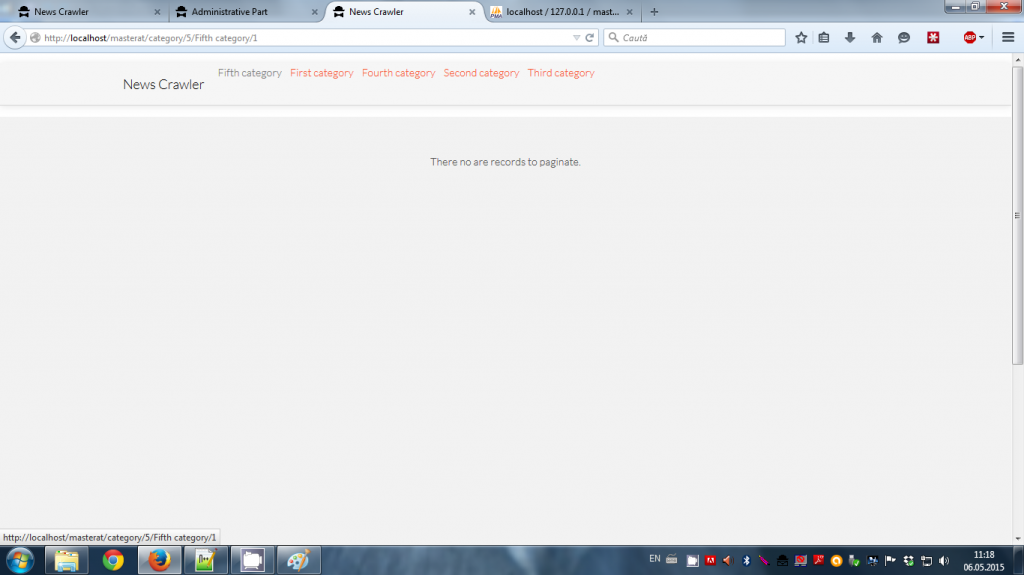Open the downloads arrow icon
1024x575 pixels.
pos(850,38)
